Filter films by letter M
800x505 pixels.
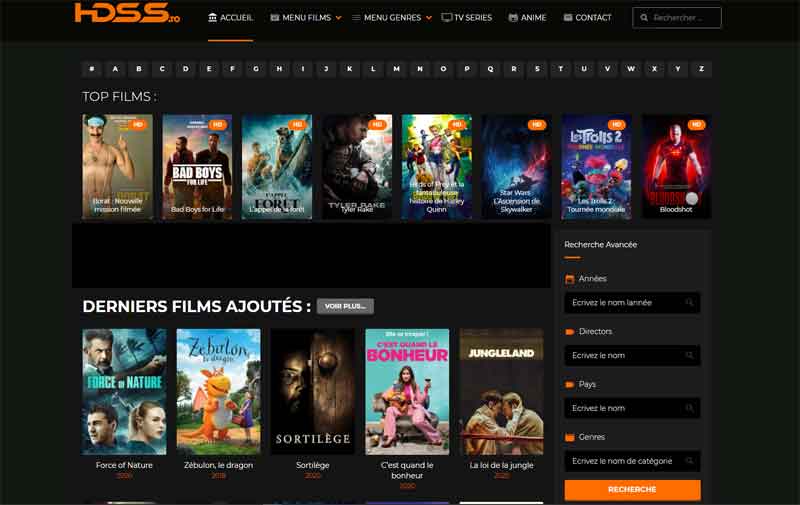pos(396,68)
